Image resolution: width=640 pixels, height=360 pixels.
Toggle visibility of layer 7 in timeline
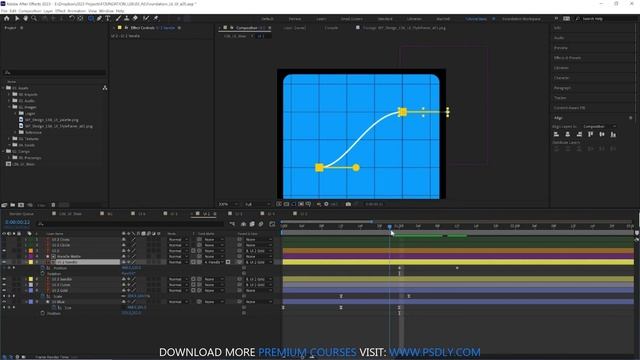4,285
